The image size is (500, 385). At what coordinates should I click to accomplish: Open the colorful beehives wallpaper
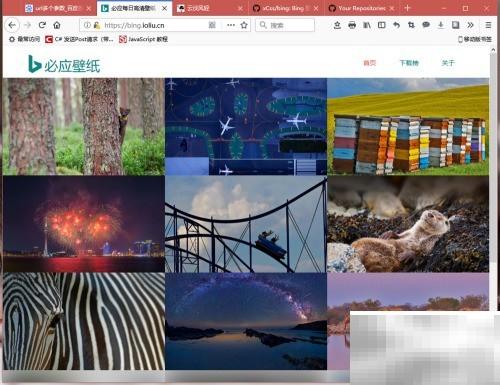(x=408, y=126)
